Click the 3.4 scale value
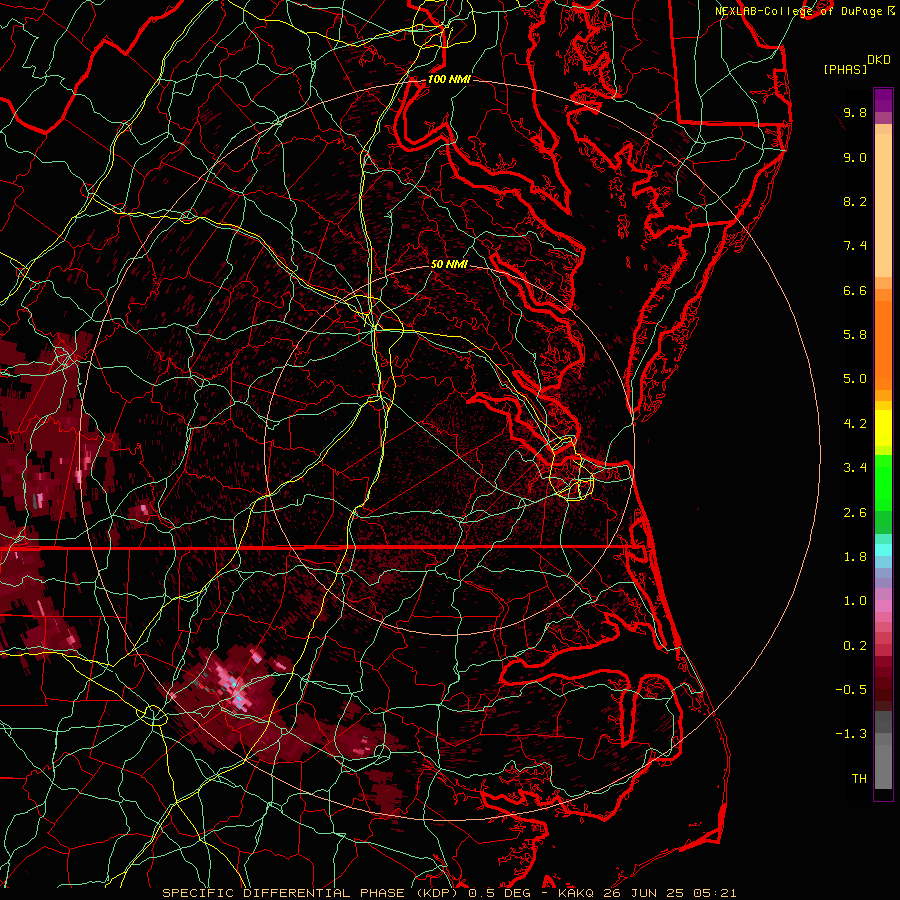This screenshot has width=900, height=900. tap(855, 468)
